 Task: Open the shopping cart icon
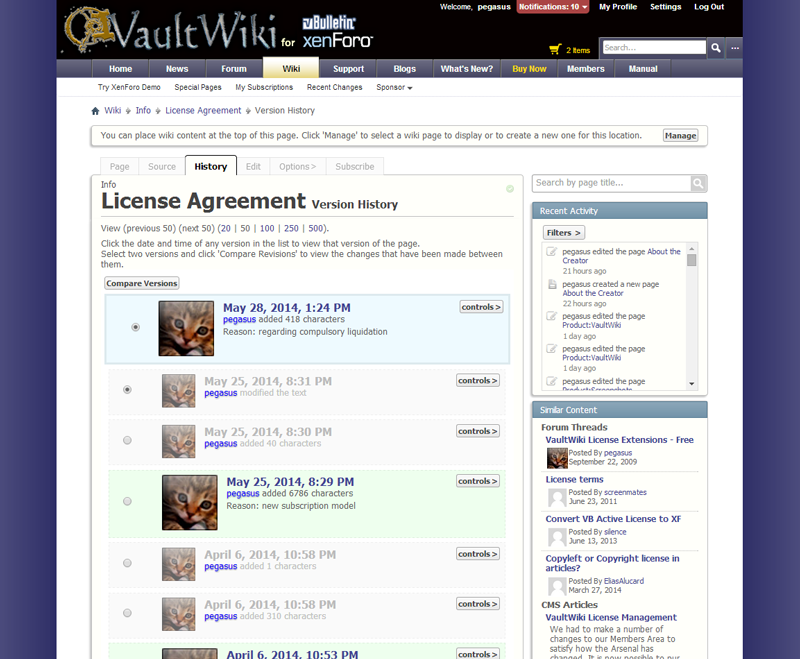(555, 49)
